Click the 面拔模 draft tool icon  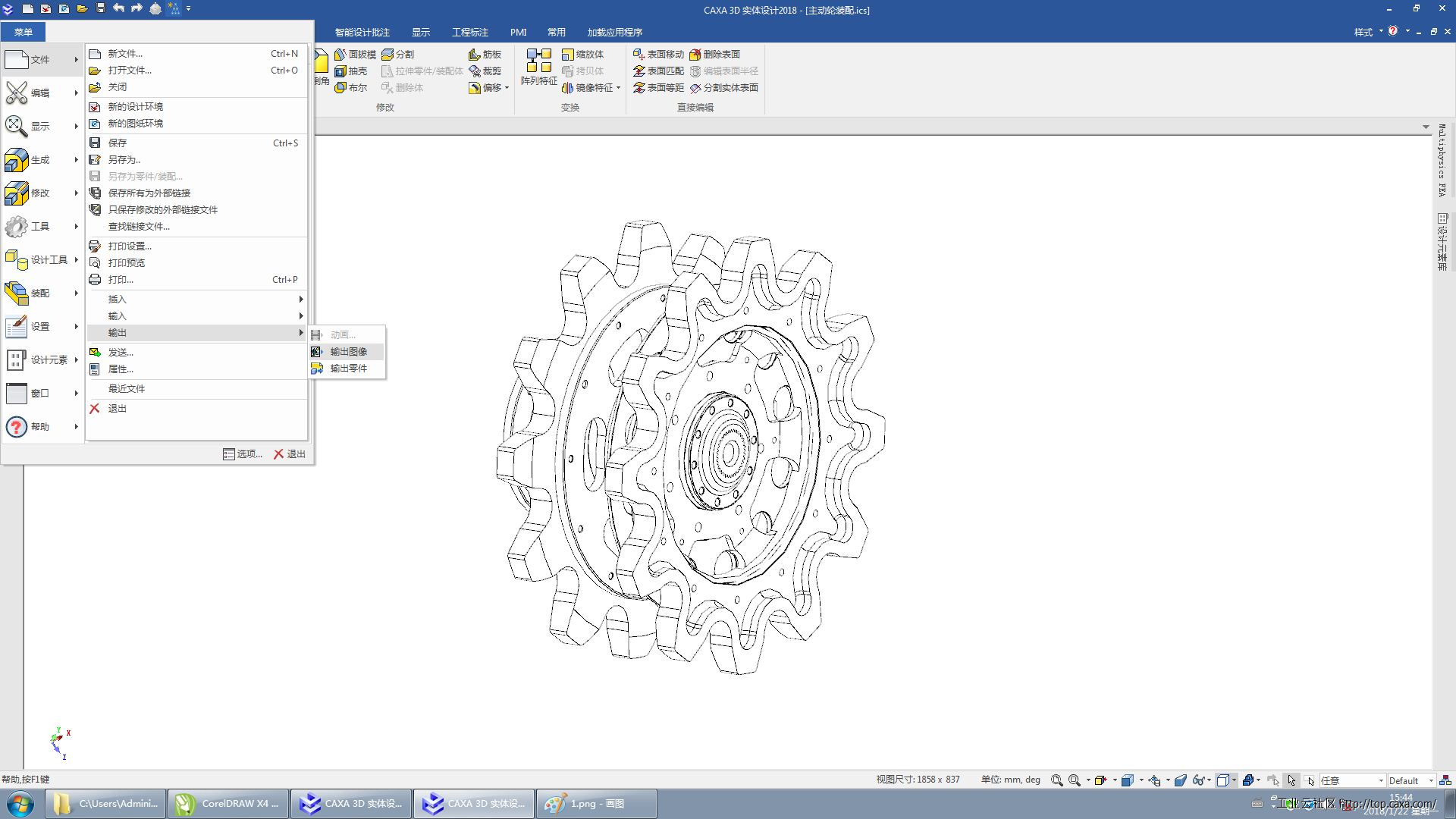tap(341, 55)
